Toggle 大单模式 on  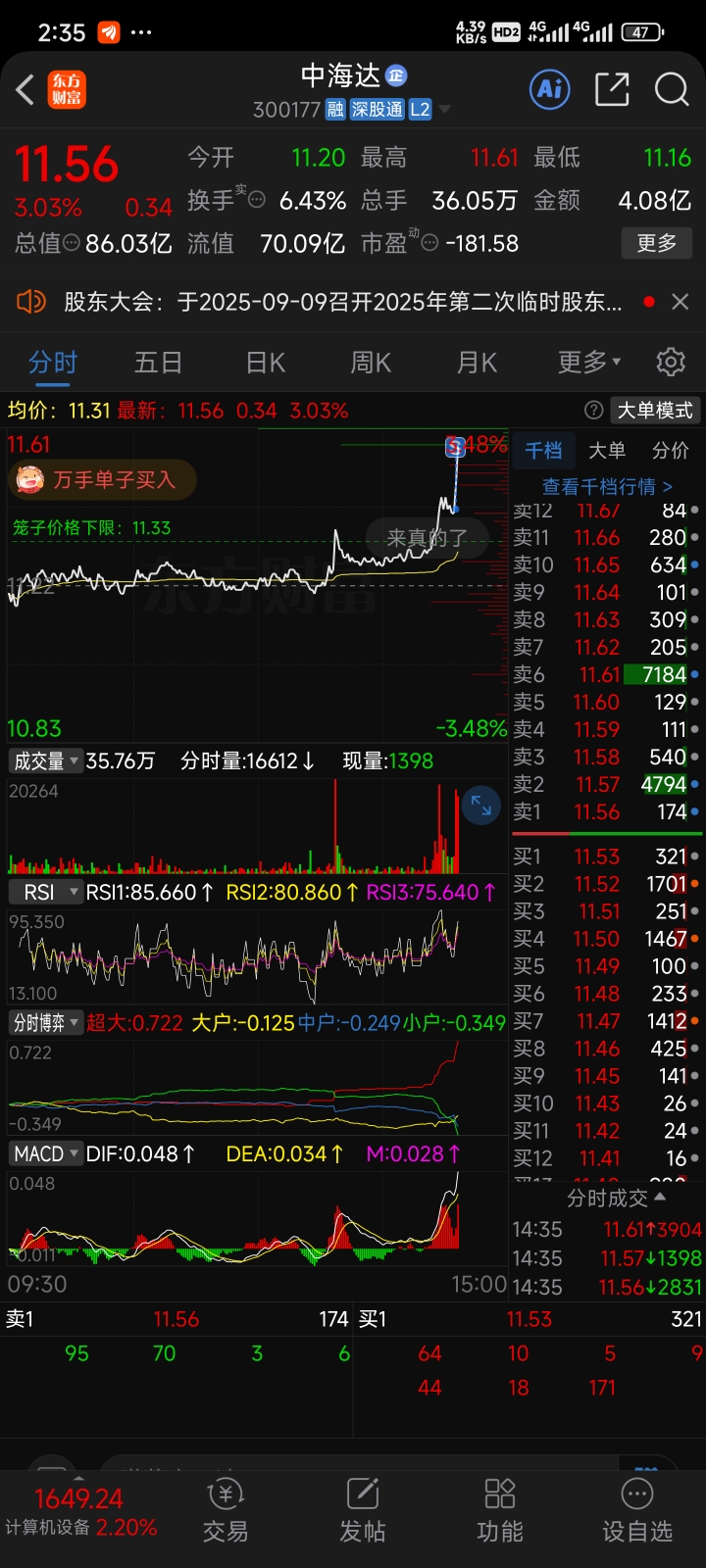654,410
